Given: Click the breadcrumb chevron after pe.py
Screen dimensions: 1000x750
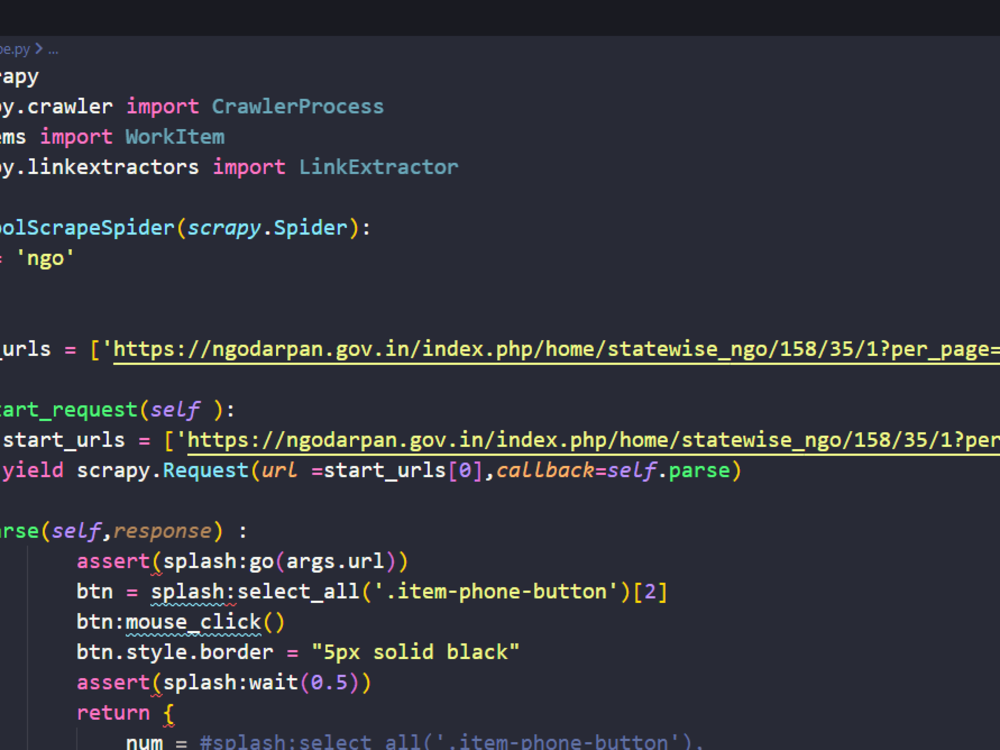Looking at the screenshot, I should point(39,48).
